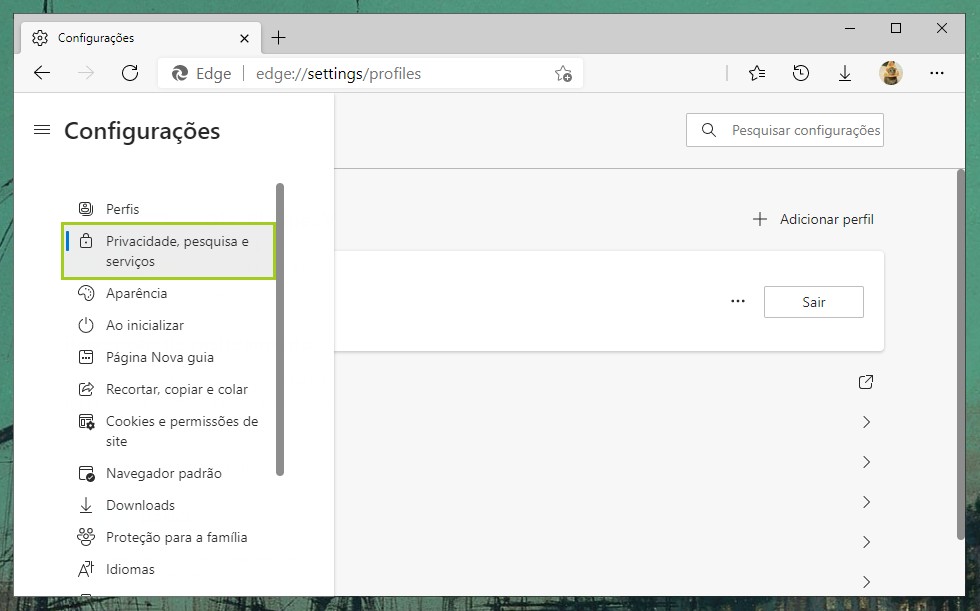Open profile more options ellipsis
Screen dimensions: 980x611
coord(738,301)
